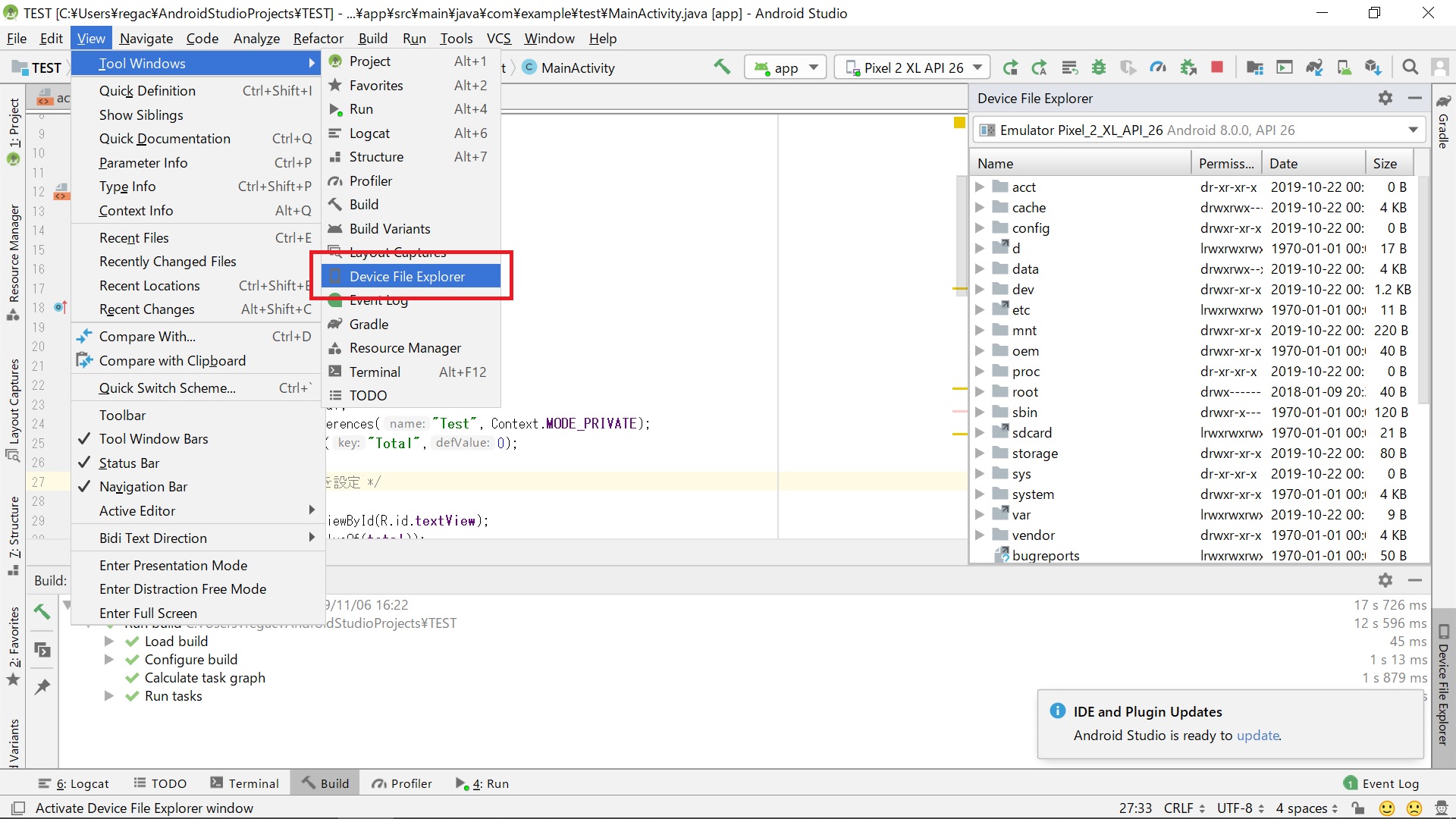Select Recent Files entry
The image size is (1456, 819).
(x=197, y=238)
